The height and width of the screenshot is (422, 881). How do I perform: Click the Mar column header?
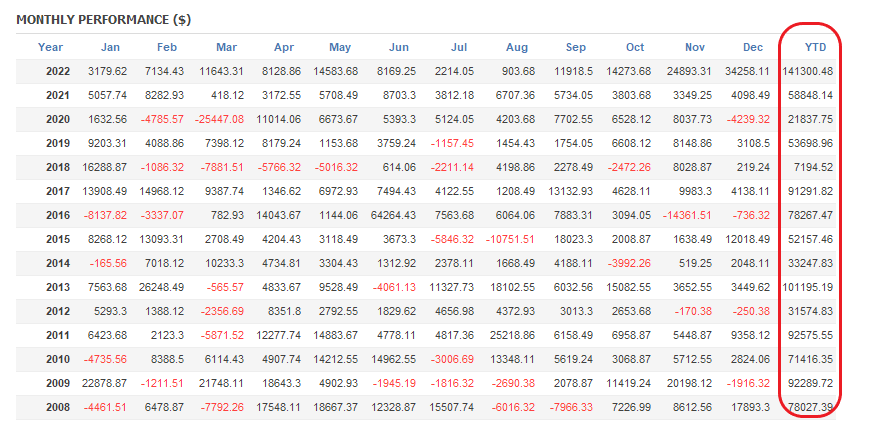tap(226, 47)
